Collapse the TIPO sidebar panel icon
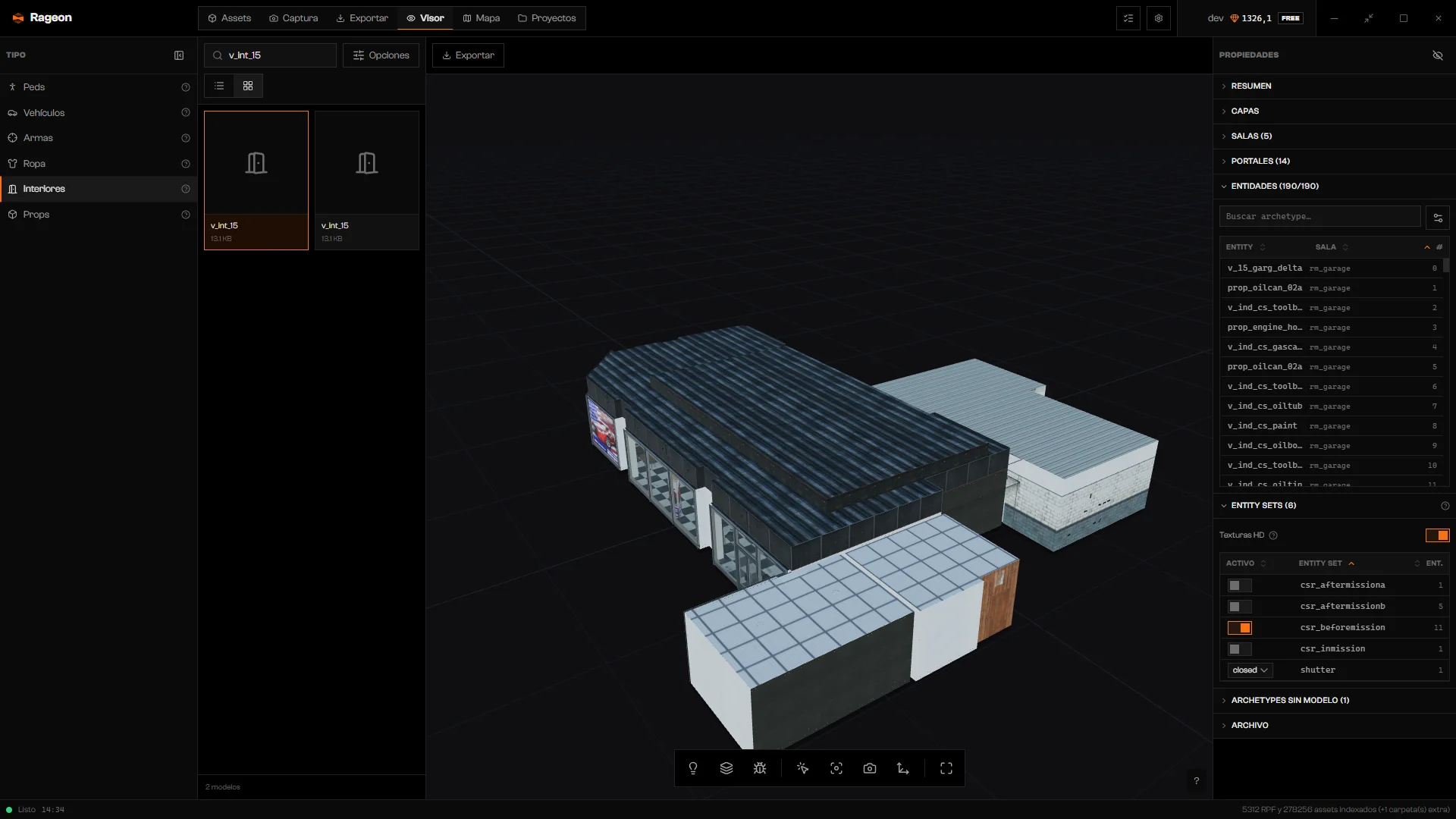 pyautogui.click(x=179, y=55)
